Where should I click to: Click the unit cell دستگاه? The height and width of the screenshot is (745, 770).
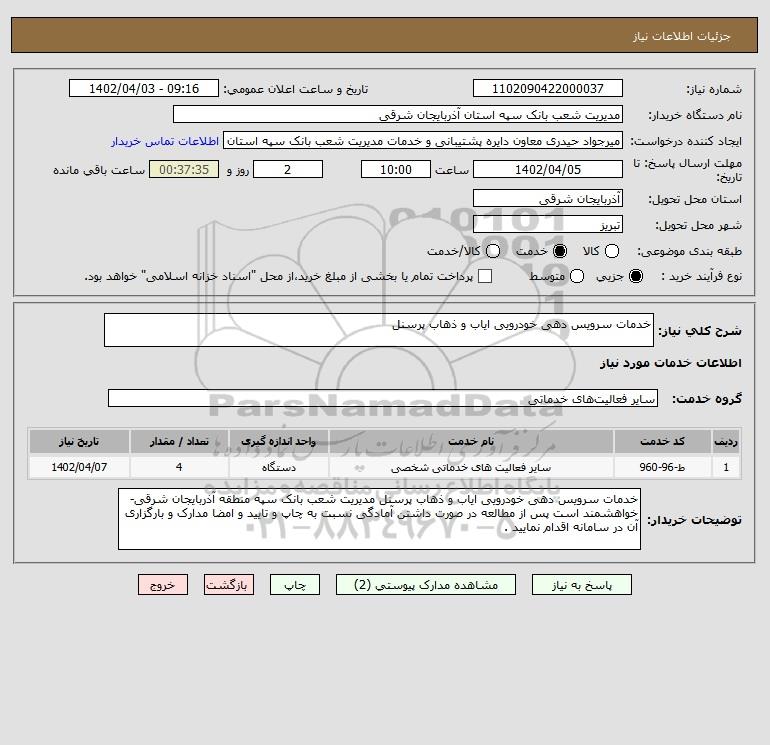click(278, 467)
